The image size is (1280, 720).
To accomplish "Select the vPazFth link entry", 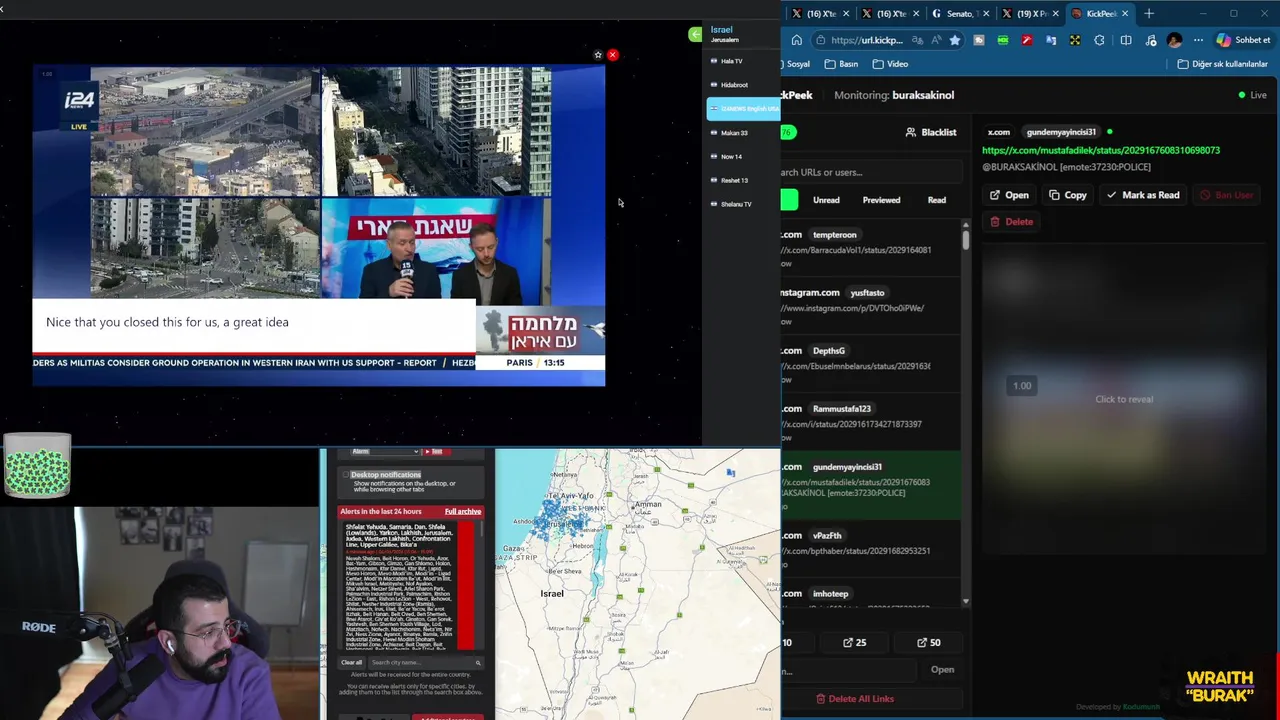I will [870, 549].
